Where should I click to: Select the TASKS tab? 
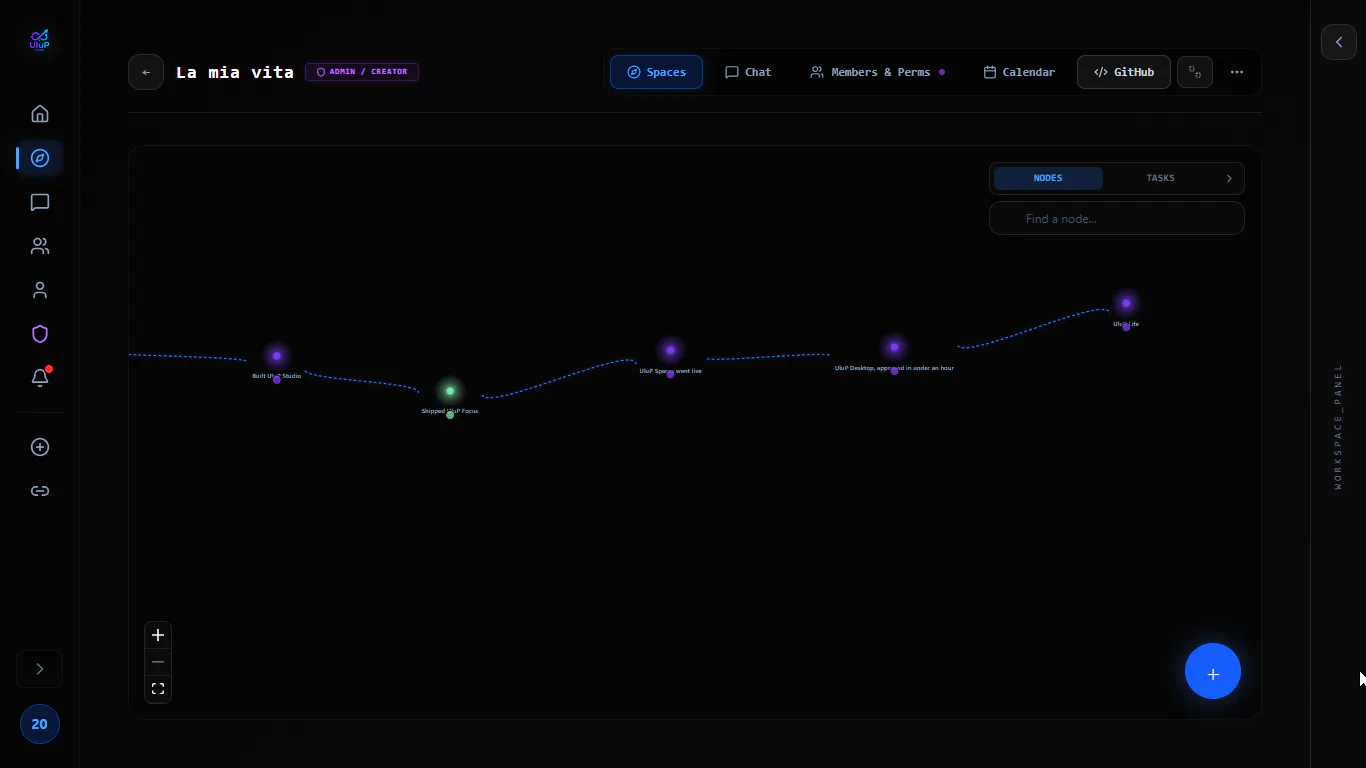pos(1160,178)
